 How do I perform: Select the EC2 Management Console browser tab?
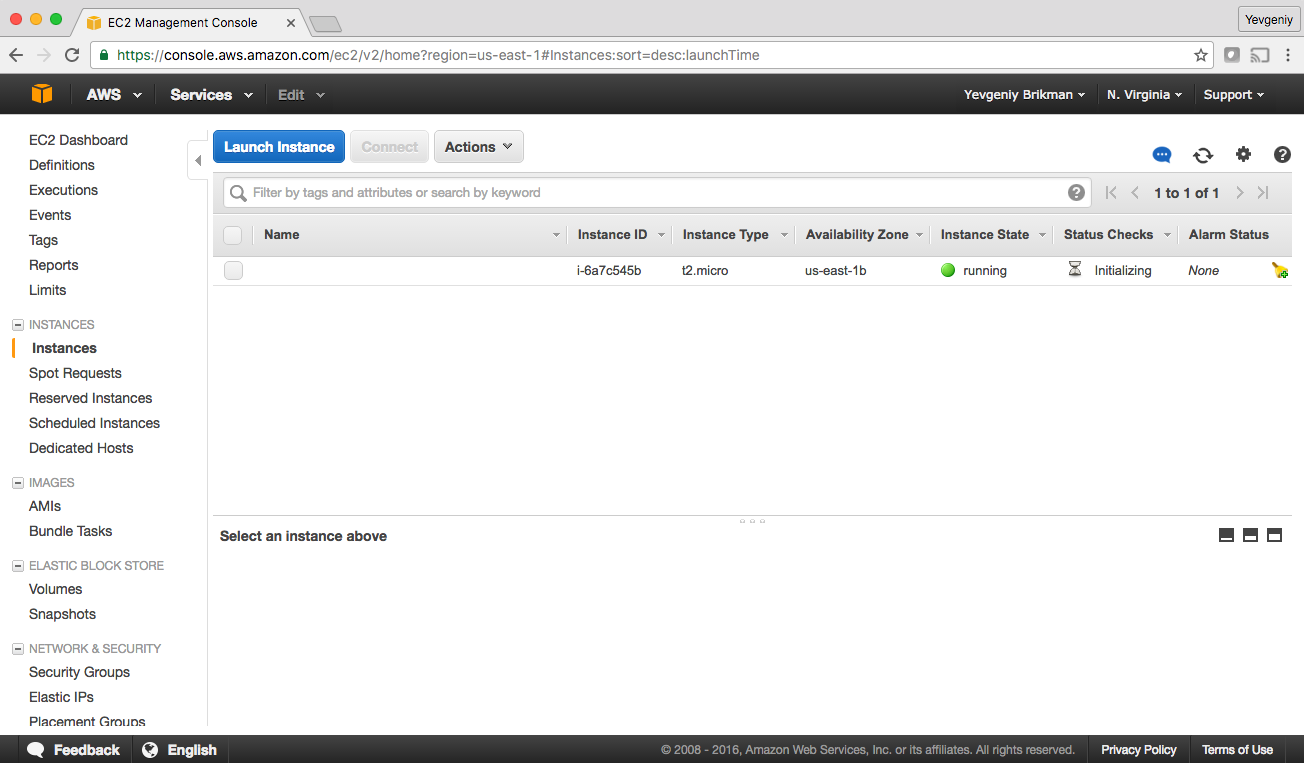pos(180,22)
